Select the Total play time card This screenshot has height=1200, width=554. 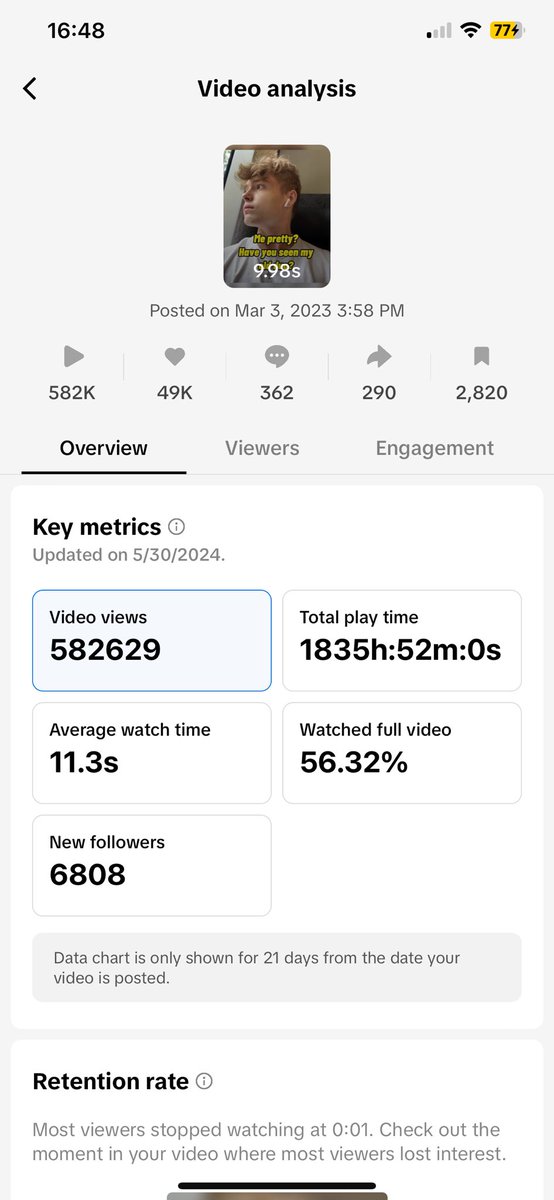pyautogui.click(x=402, y=640)
